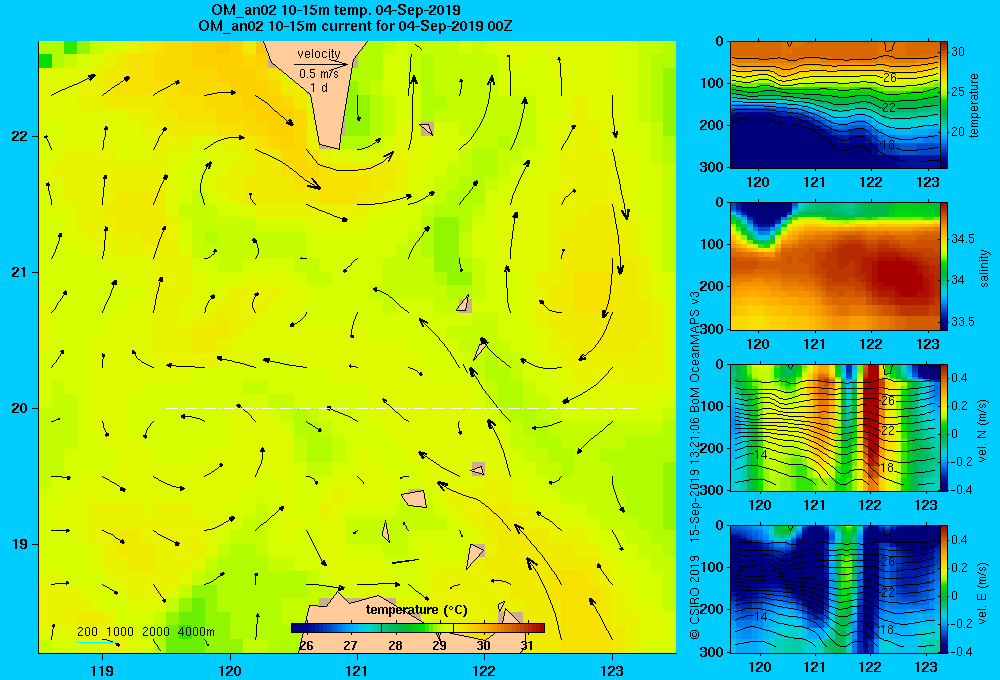Click the '200' bathymetry depth label
1000x680 pixels.
click(x=87, y=632)
